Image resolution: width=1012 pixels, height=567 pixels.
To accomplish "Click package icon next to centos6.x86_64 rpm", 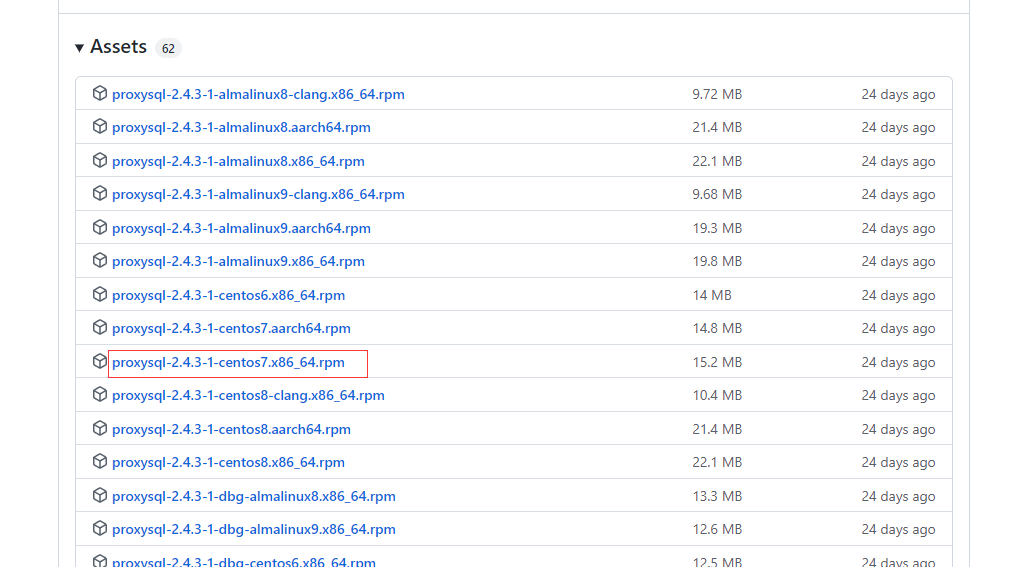I will (x=99, y=294).
